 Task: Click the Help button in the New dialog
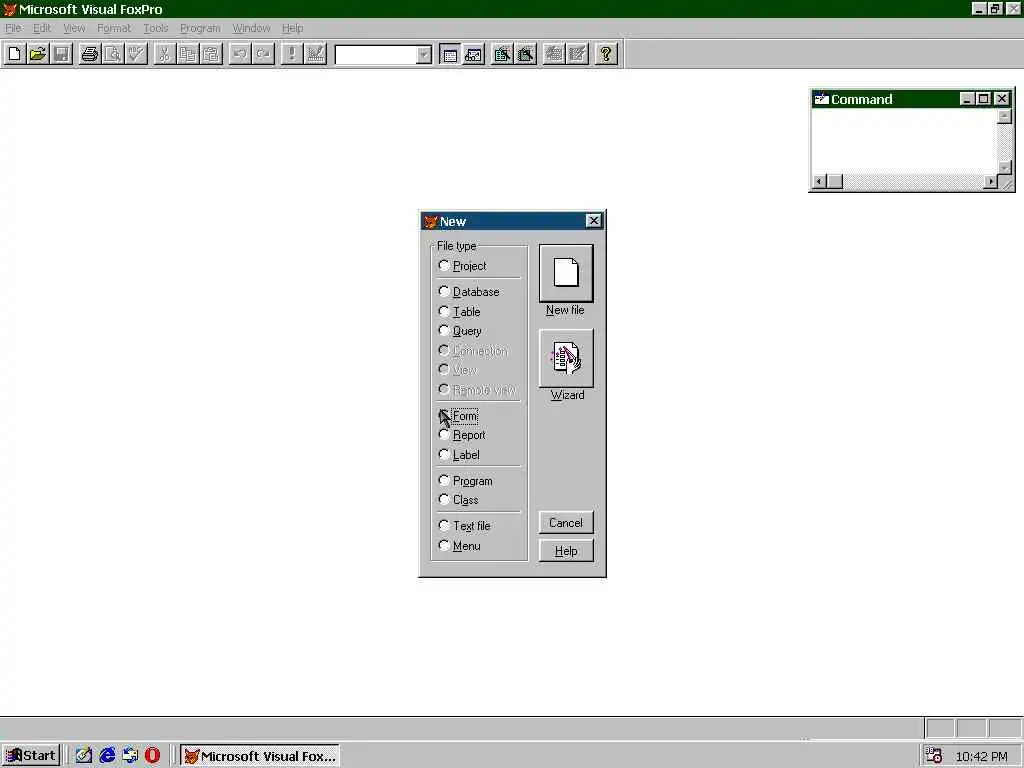click(x=566, y=551)
